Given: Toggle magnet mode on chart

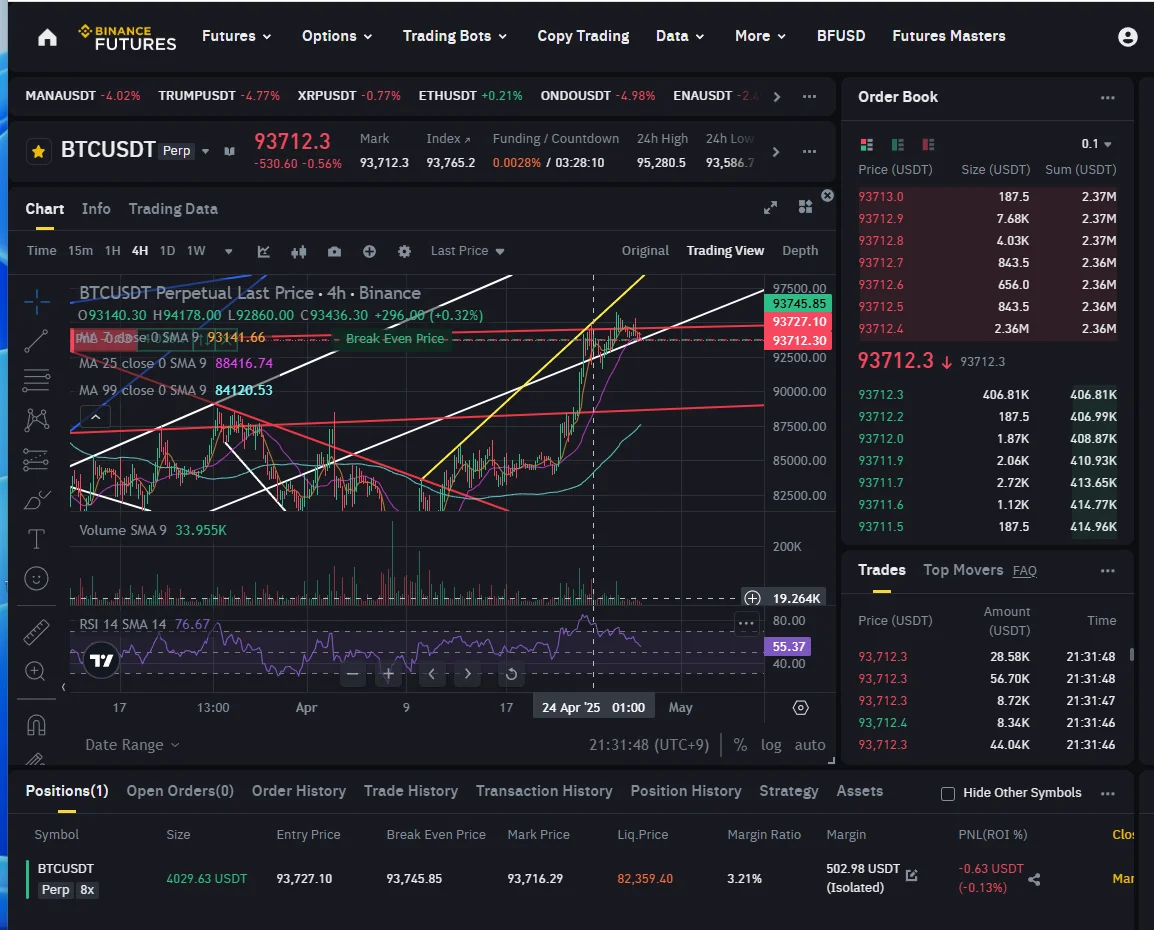Looking at the screenshot, I should point(36,725).
